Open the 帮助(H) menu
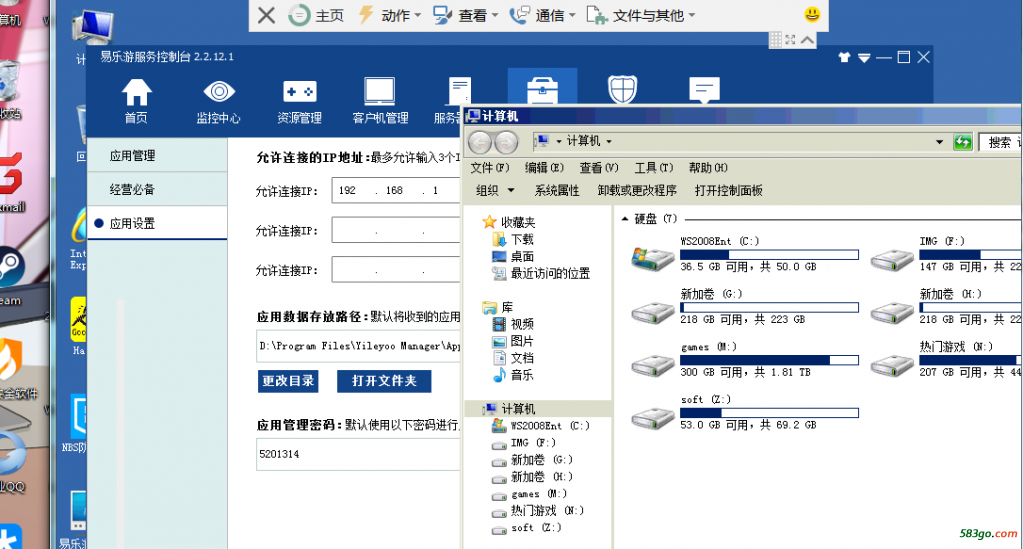 [708, 168]
